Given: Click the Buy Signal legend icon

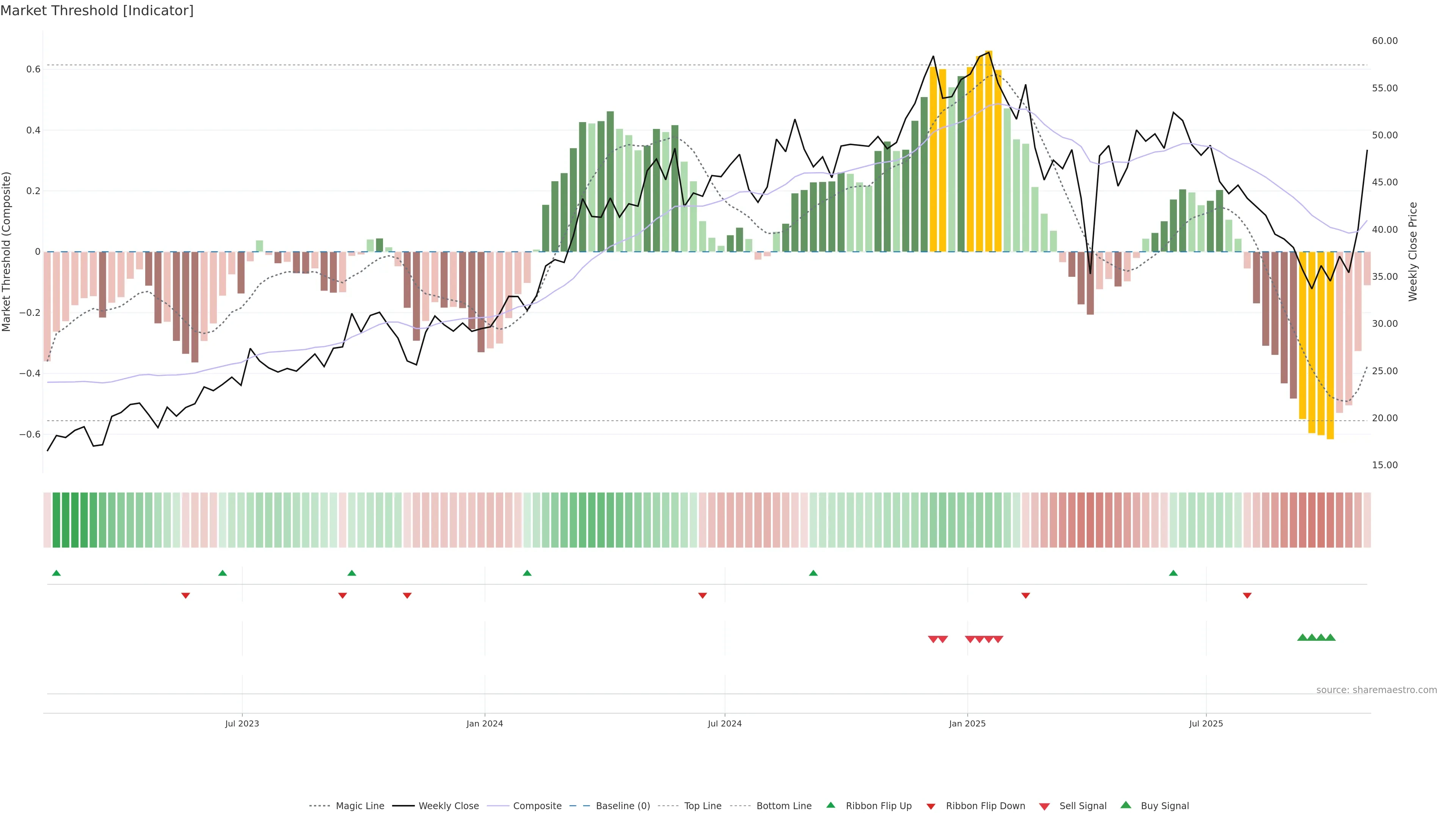Looking at the screenshot, I should coord(1126,805).
